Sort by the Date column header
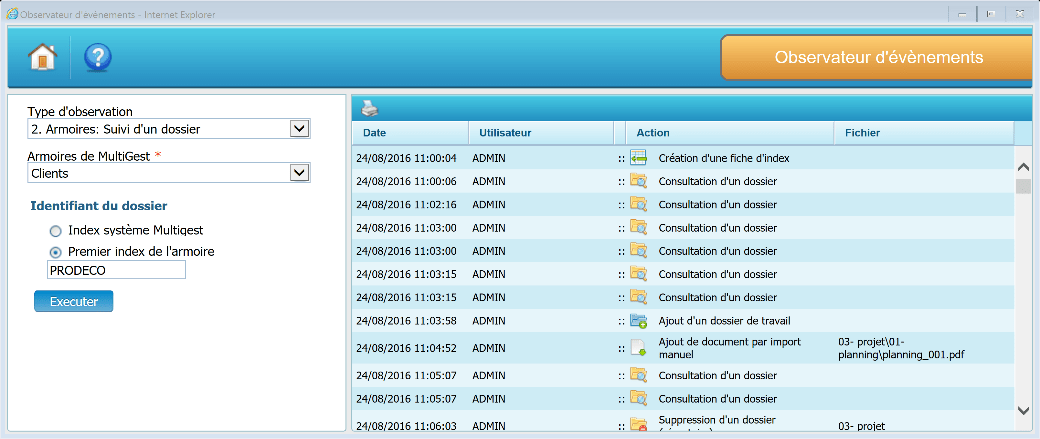Viewport: 1040px width, 439px height. click(374, 133)
